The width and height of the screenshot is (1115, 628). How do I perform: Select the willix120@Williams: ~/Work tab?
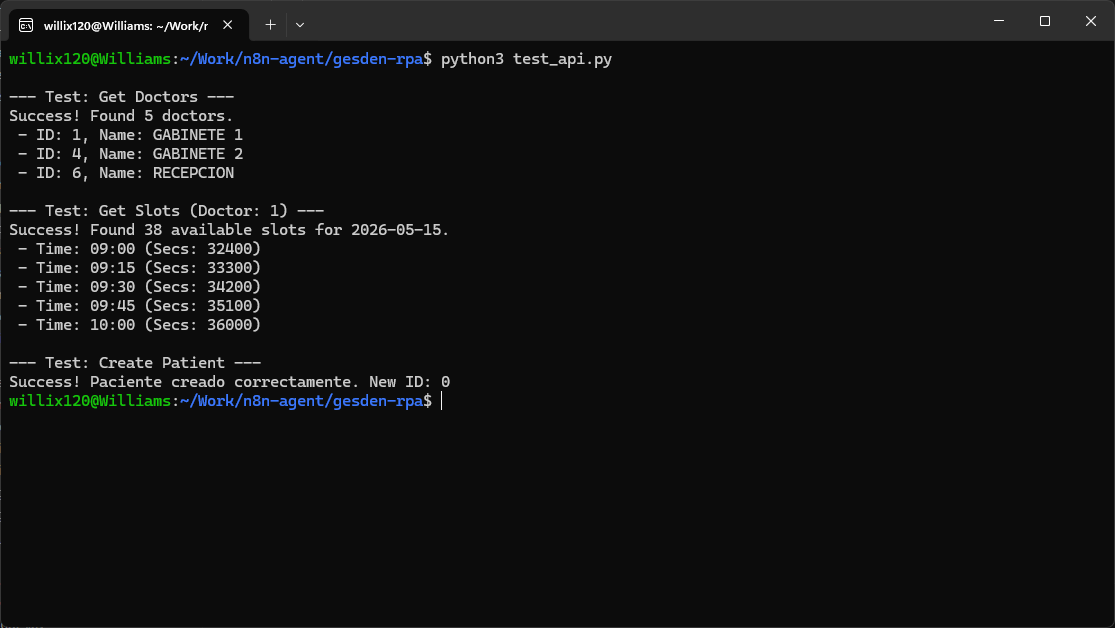tap(129, 26)
